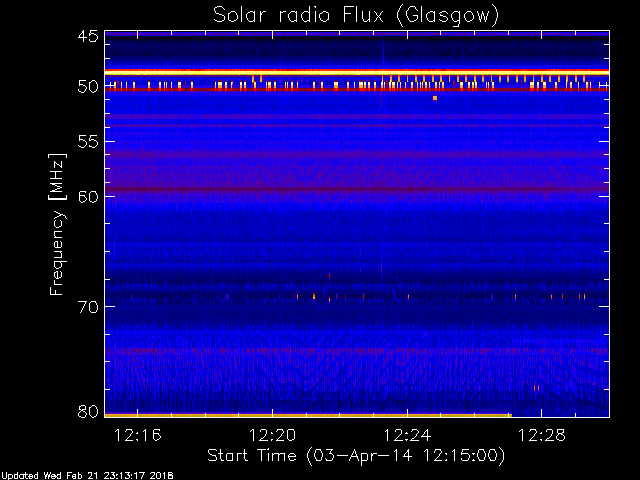
Task: Click the "70" frequency tick label
Action: pyautogui.click(x=88, y=307)
